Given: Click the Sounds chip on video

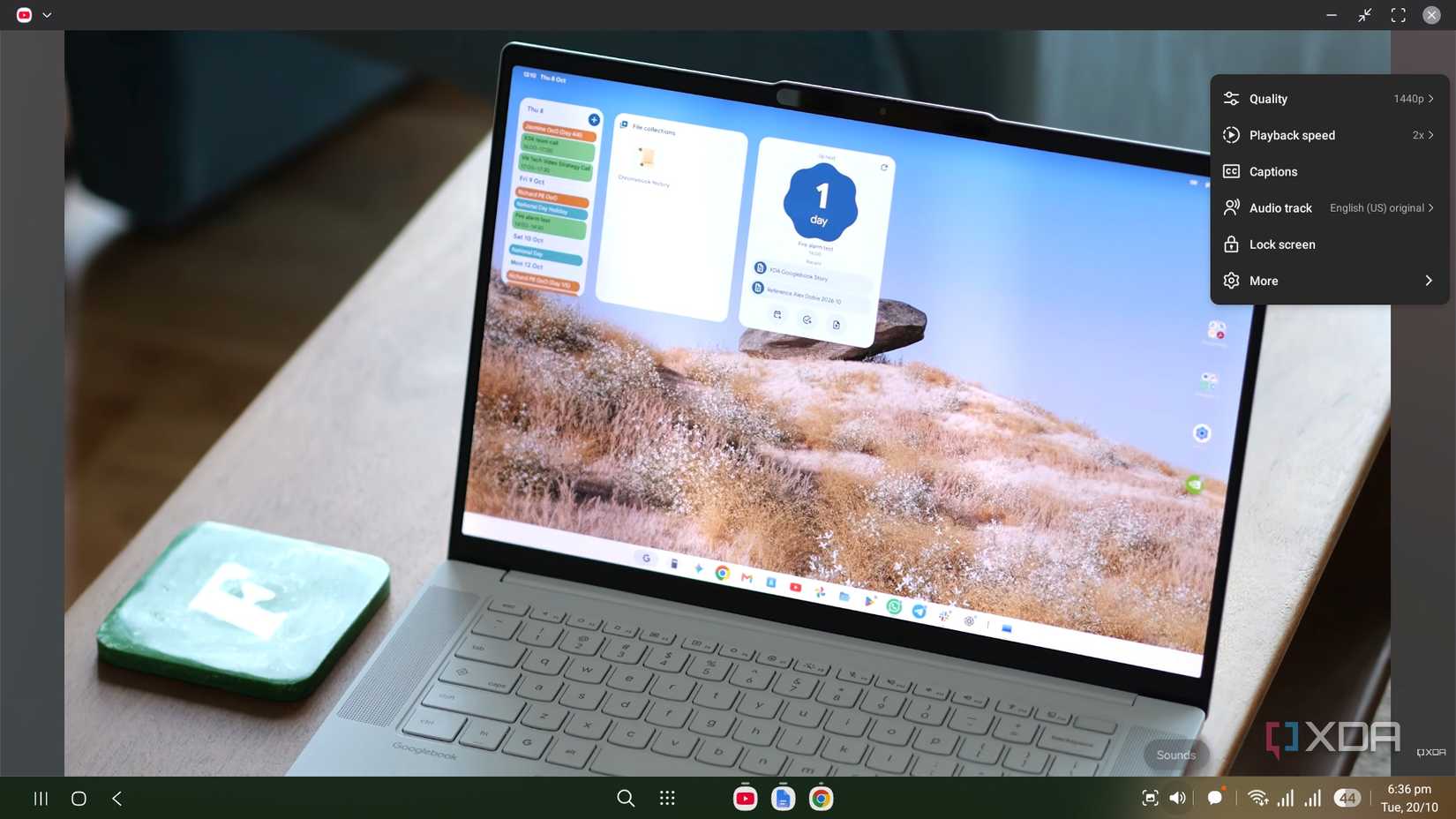Looking at the screenshot, I should pos(1176,755).
